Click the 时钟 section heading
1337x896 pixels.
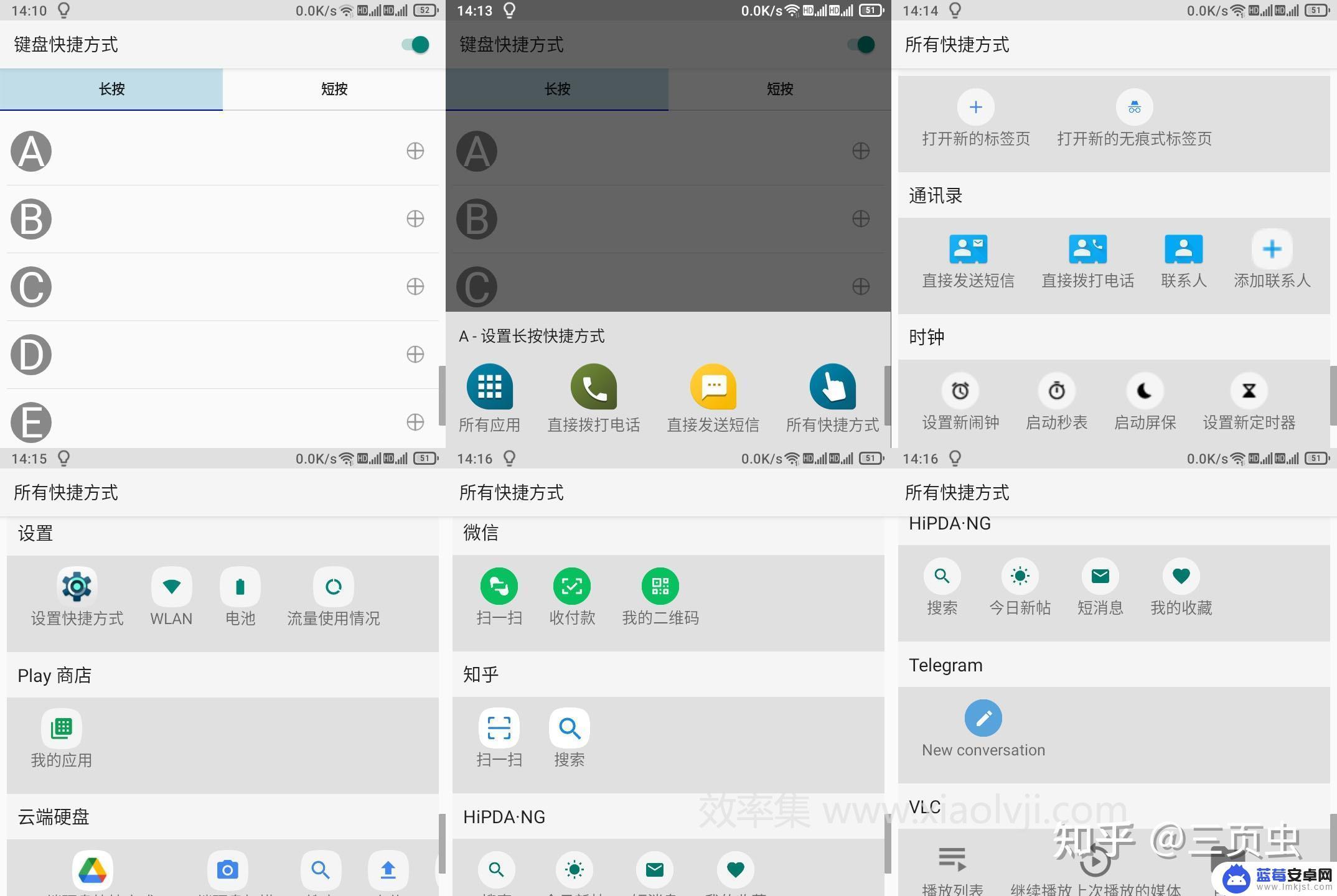click(927, 337)
